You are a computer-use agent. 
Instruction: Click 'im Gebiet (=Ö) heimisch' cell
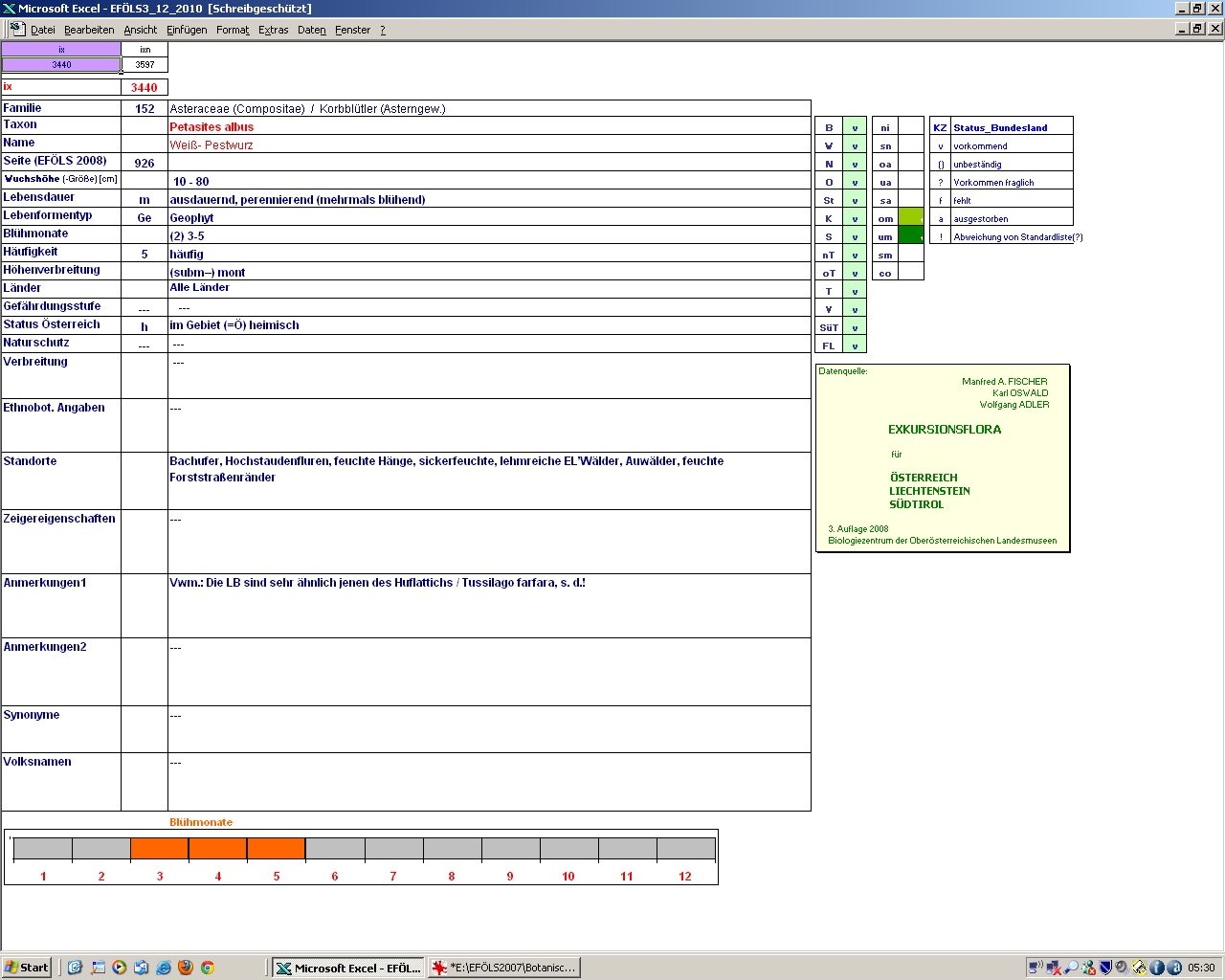[489, 325]
